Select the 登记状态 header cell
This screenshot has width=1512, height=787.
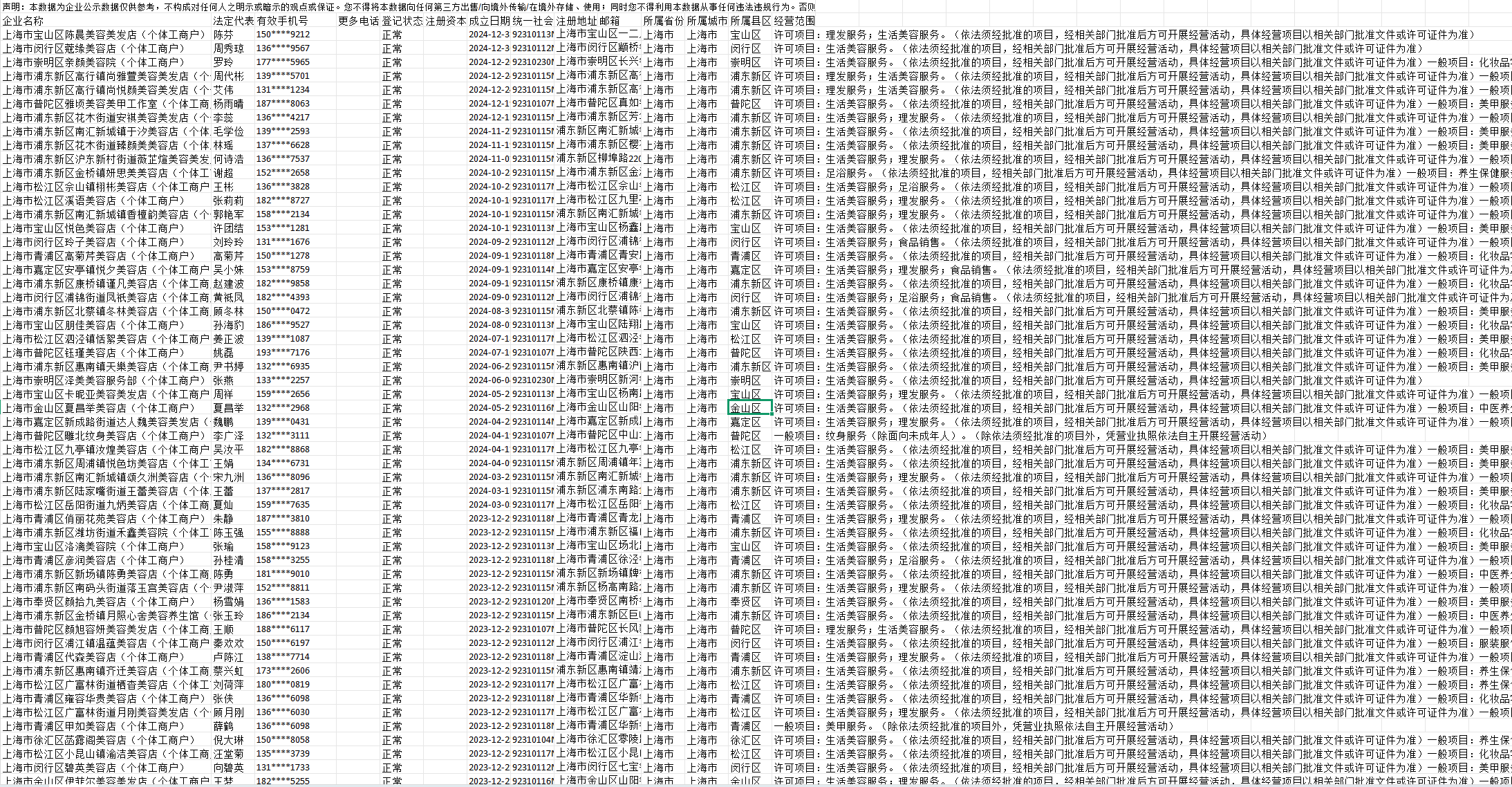click(401, 21)
